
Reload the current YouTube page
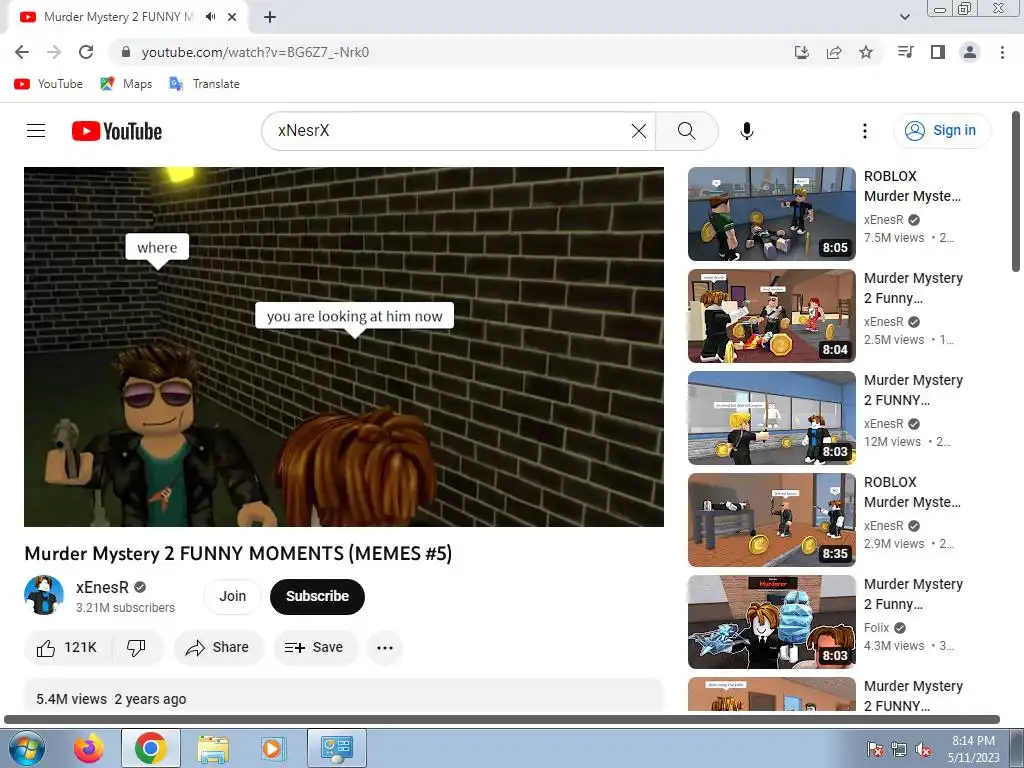pyautogui.click(x=86, y=52)
